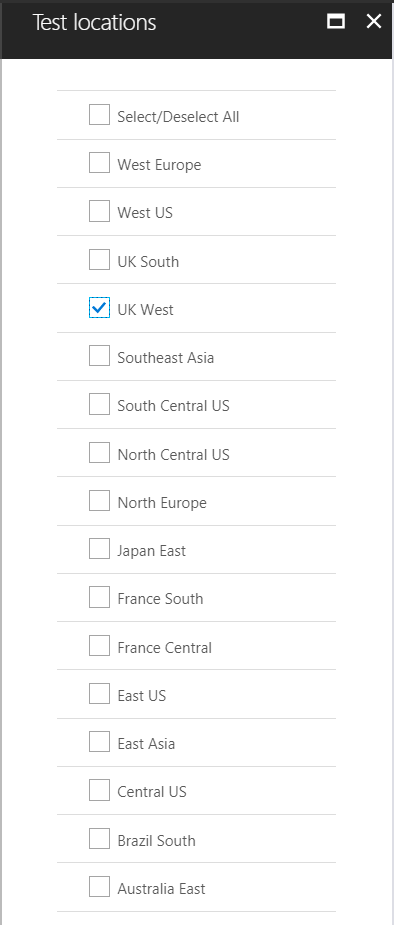The height and width of the screenshot is (925, 394).
Task: Select the UK South test location
Action: click(x=99, y=259)
